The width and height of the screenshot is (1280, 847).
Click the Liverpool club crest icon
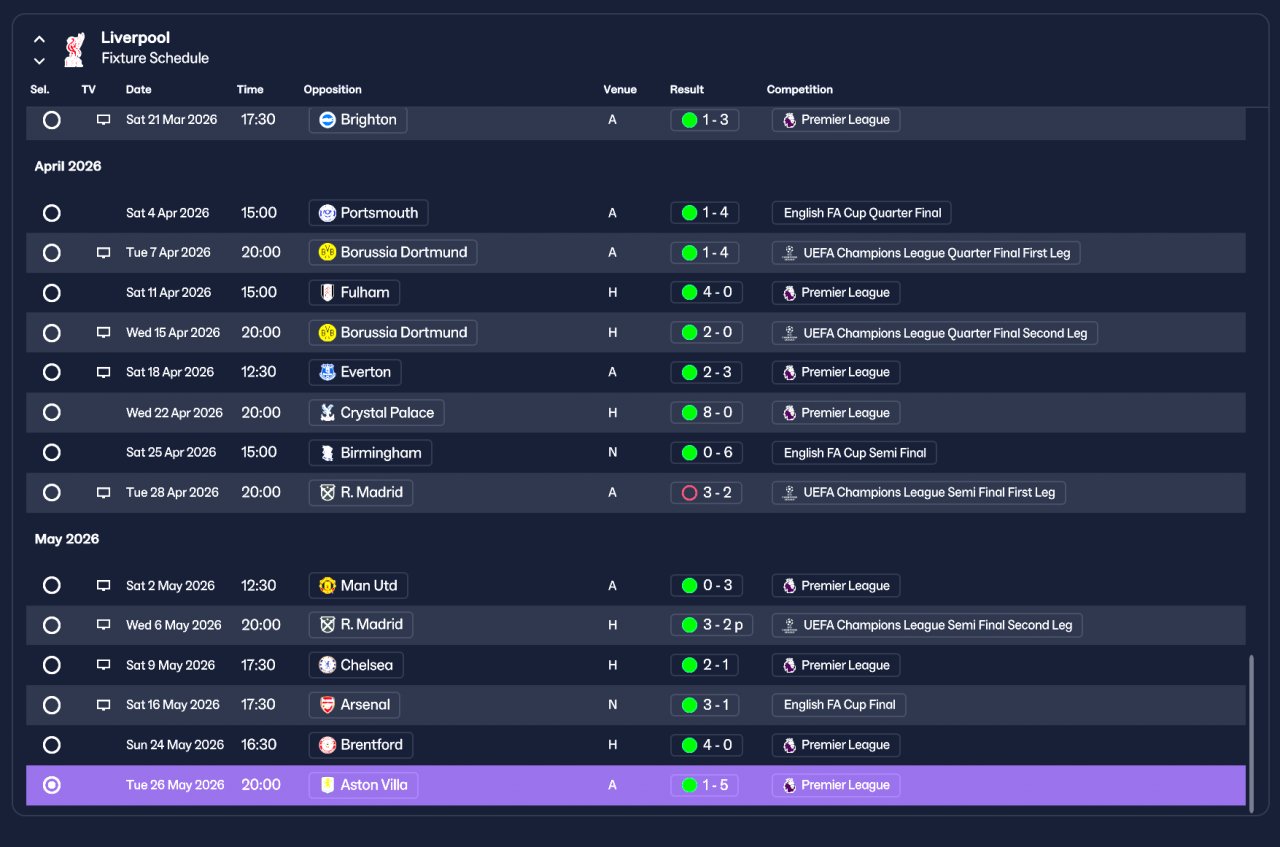point(74,49)
